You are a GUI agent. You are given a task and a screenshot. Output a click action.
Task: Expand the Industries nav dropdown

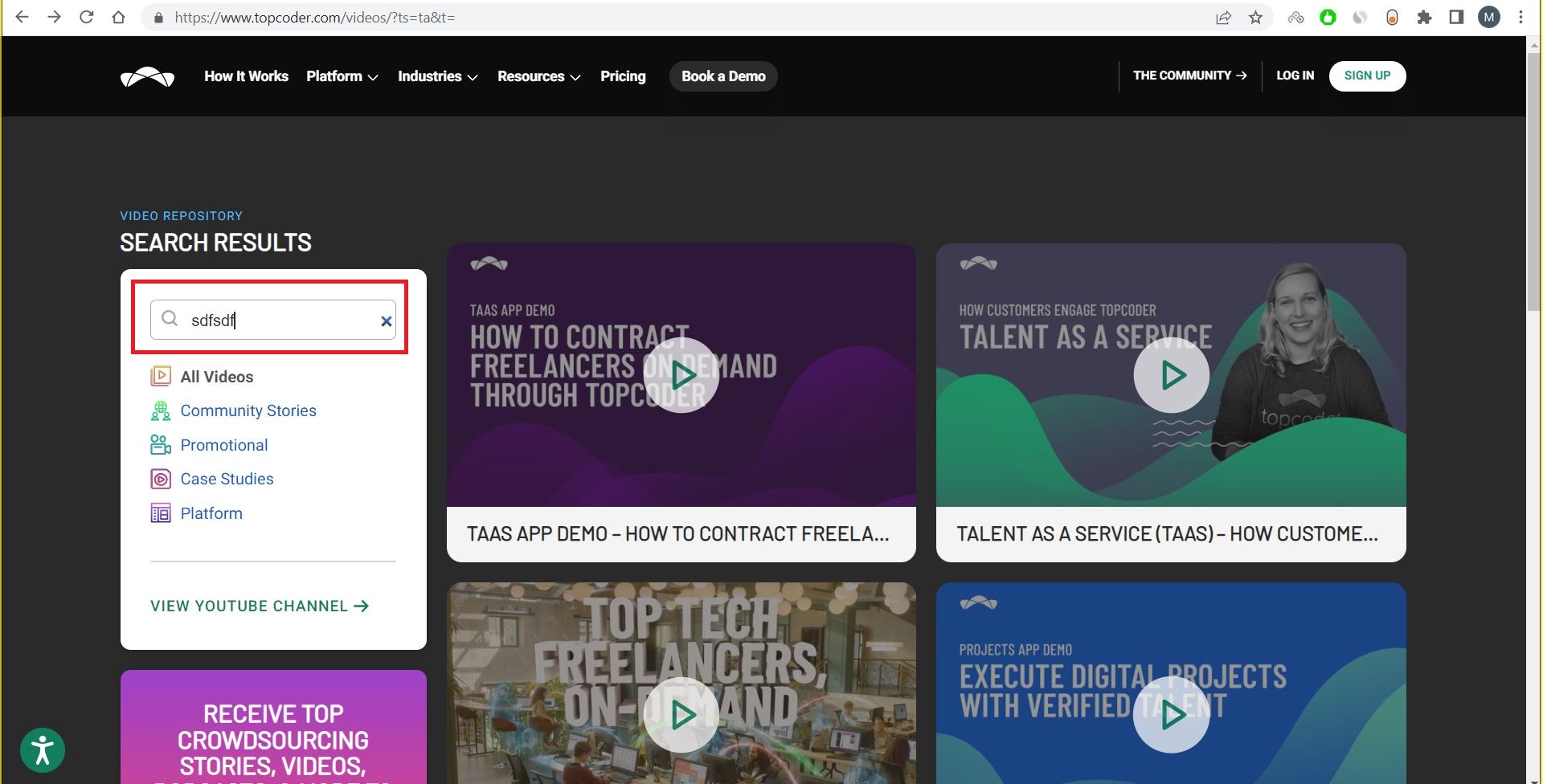tap(438, 76)
